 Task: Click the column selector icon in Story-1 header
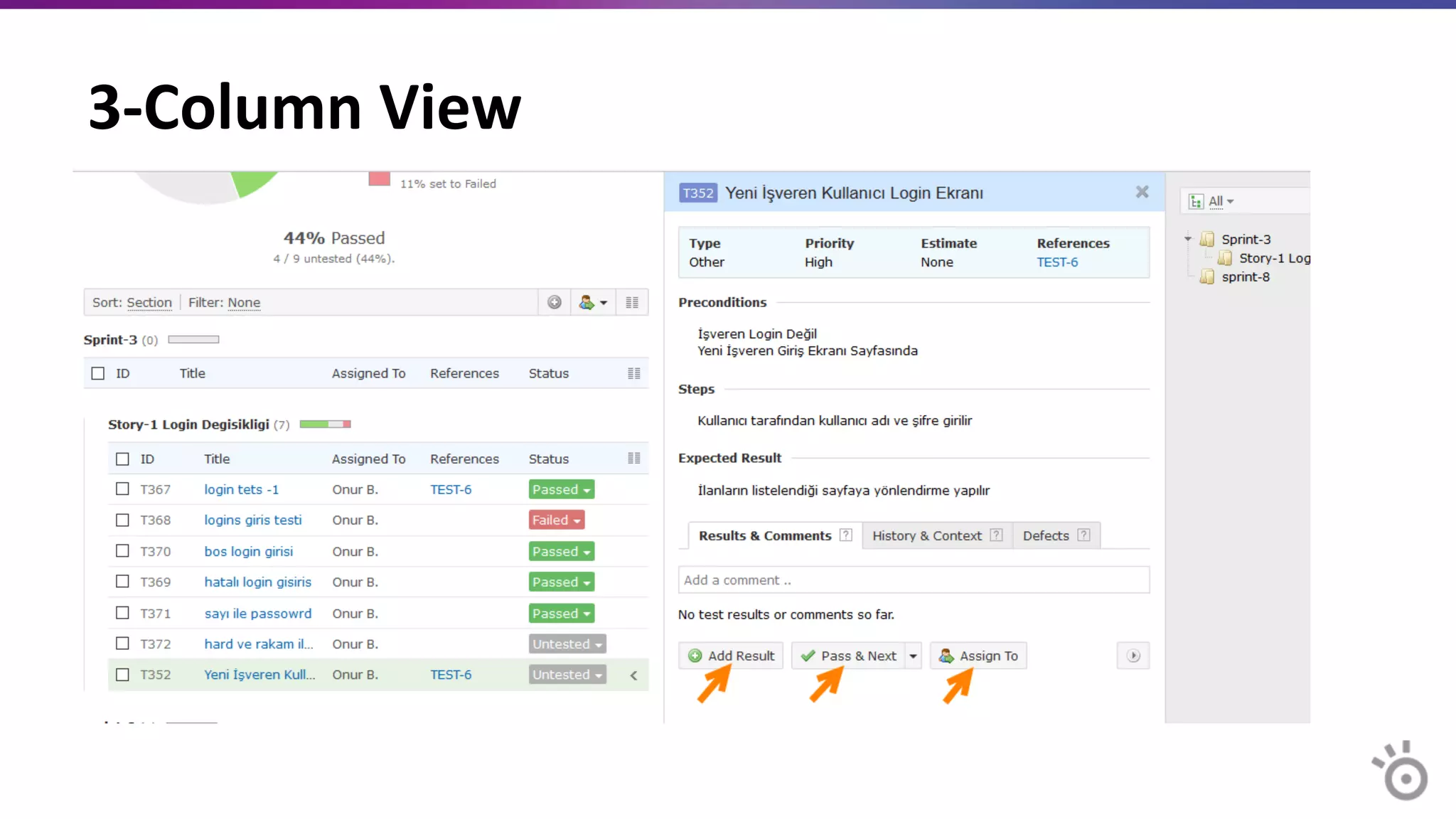click(x=633, y=459)
